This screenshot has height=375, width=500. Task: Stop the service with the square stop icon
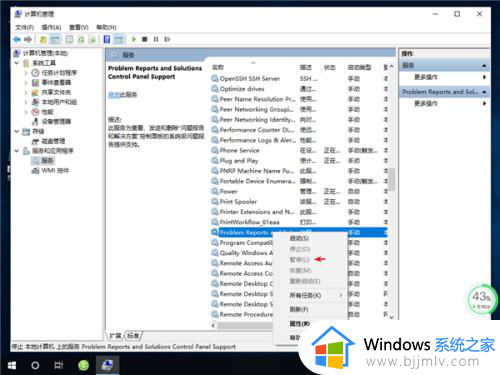coord(145,39)
